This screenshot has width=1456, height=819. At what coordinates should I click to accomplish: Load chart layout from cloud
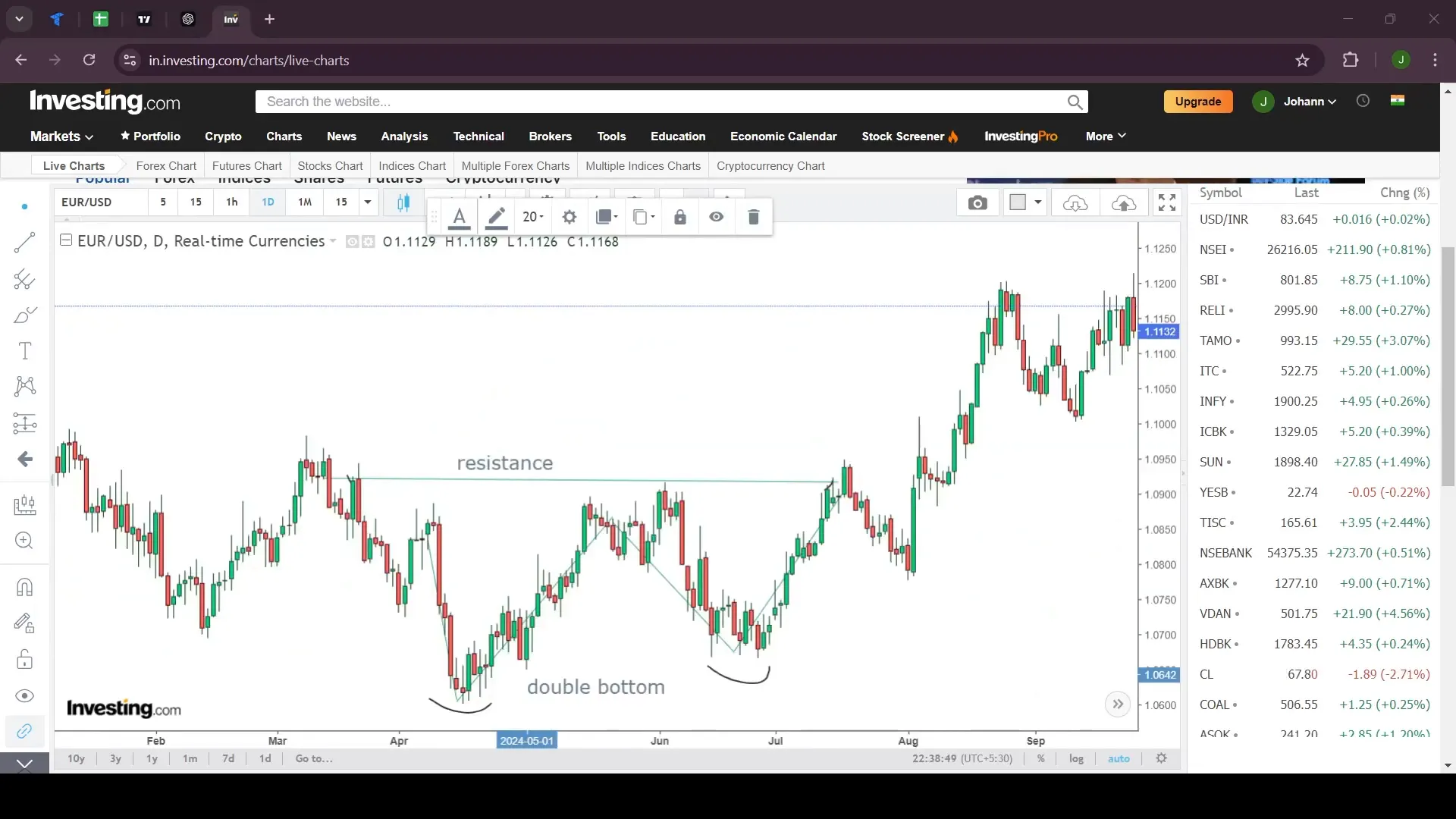[1075, 203]
